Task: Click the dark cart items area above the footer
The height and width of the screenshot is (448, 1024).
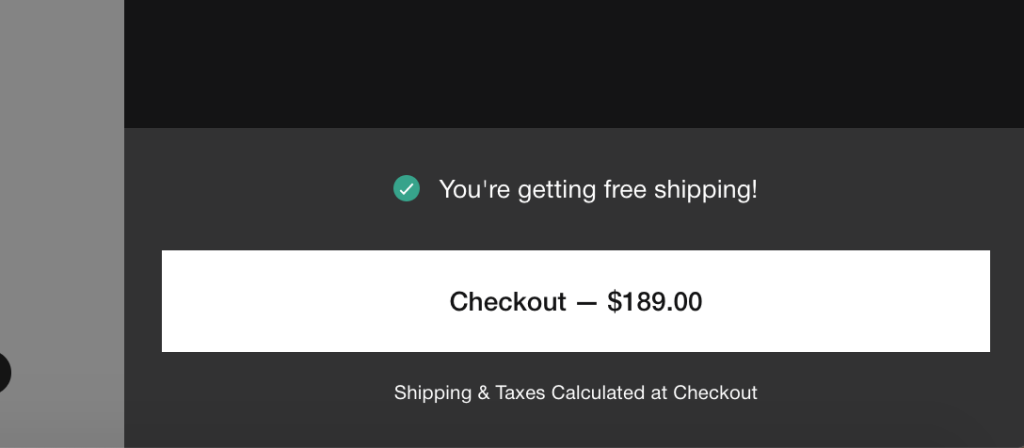Action: point(574,63)
